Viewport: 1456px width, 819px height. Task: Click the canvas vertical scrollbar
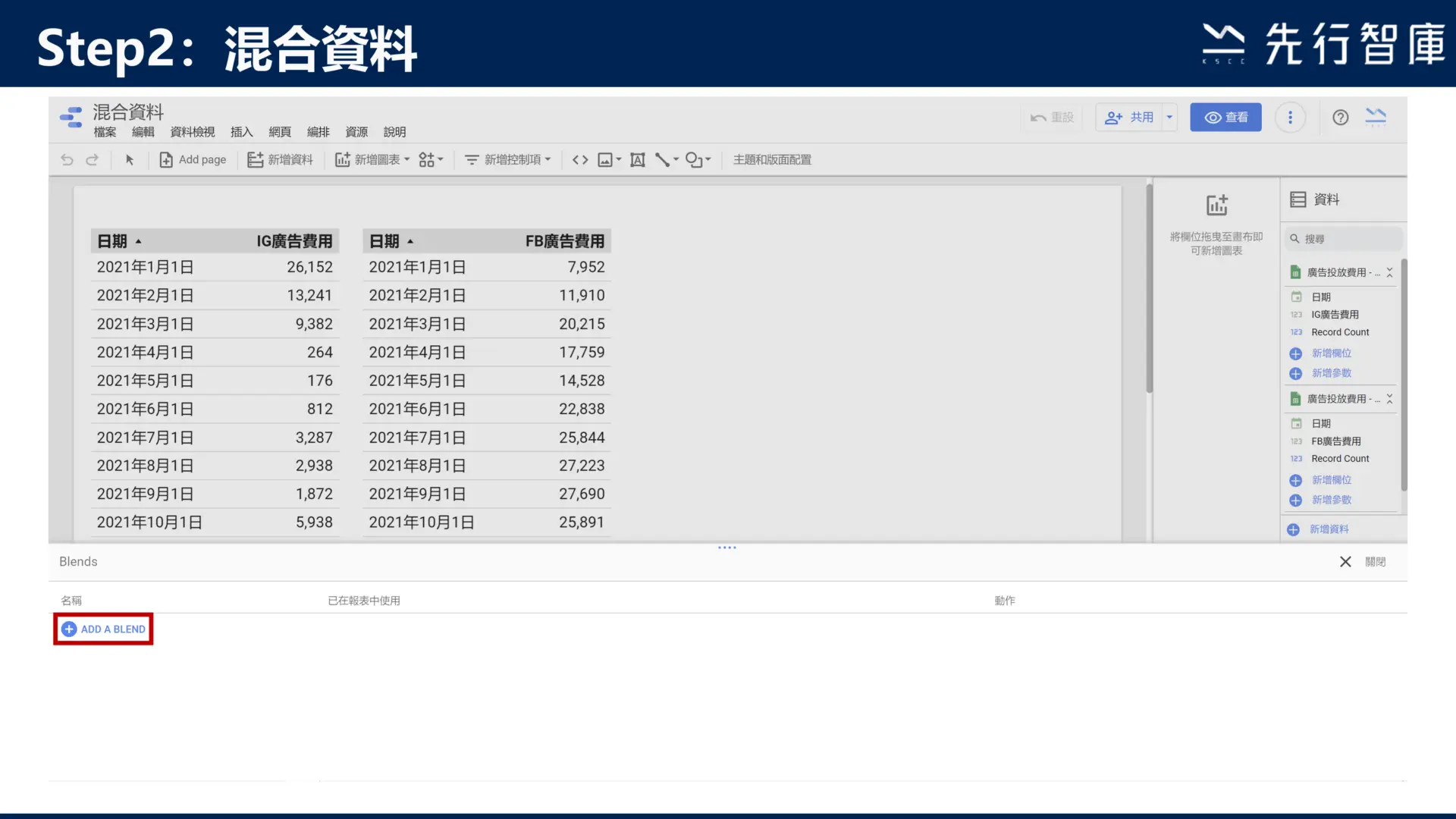tap(1149, 288)
